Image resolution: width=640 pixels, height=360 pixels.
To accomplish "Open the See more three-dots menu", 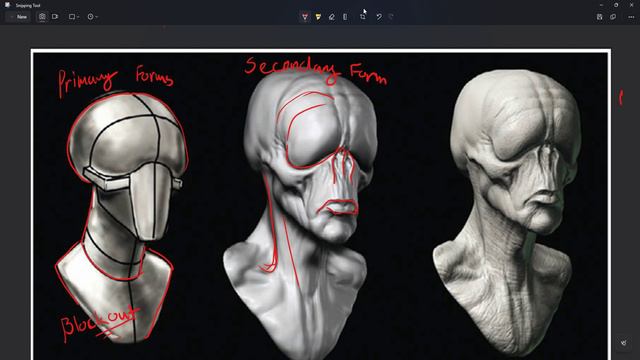I will click(x=631, y=17).
